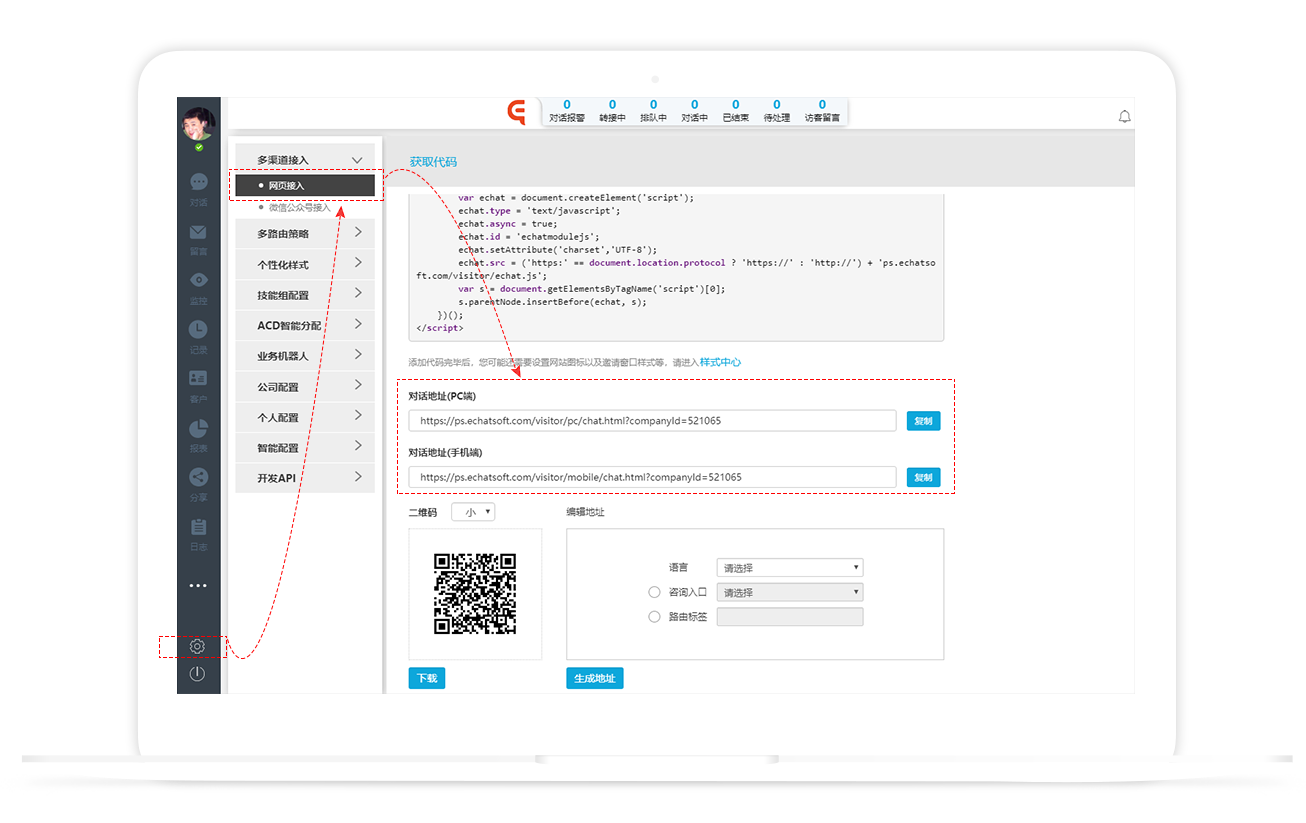Click the 转接中 counter tab

(612, 111)
